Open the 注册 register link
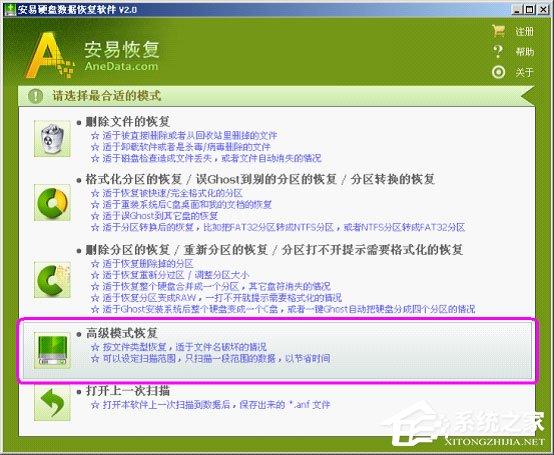The width and height of the screenshot is (554, 455). [524, 31]
